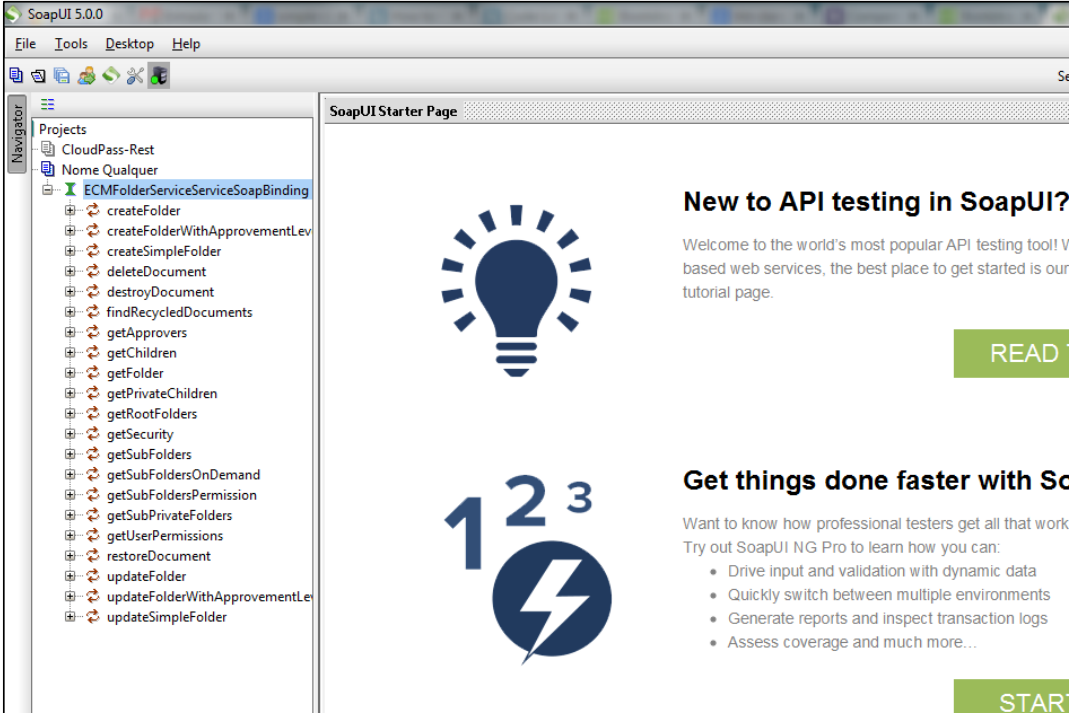Click the operation icon next to getApprovers
Image resolution: width=1069 pixels, height=713 pixels.
click(93, 332)
